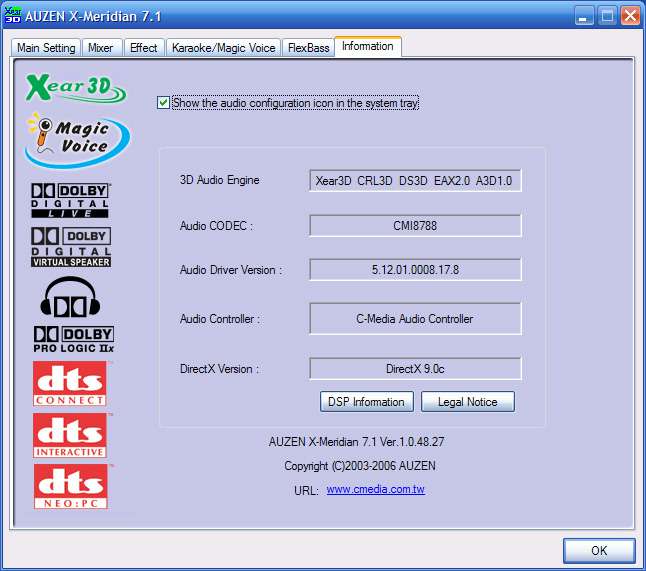Viewport: 646px width, 571px height.
Task: Click the C-Media Audio Controller field
Action: 415,318
